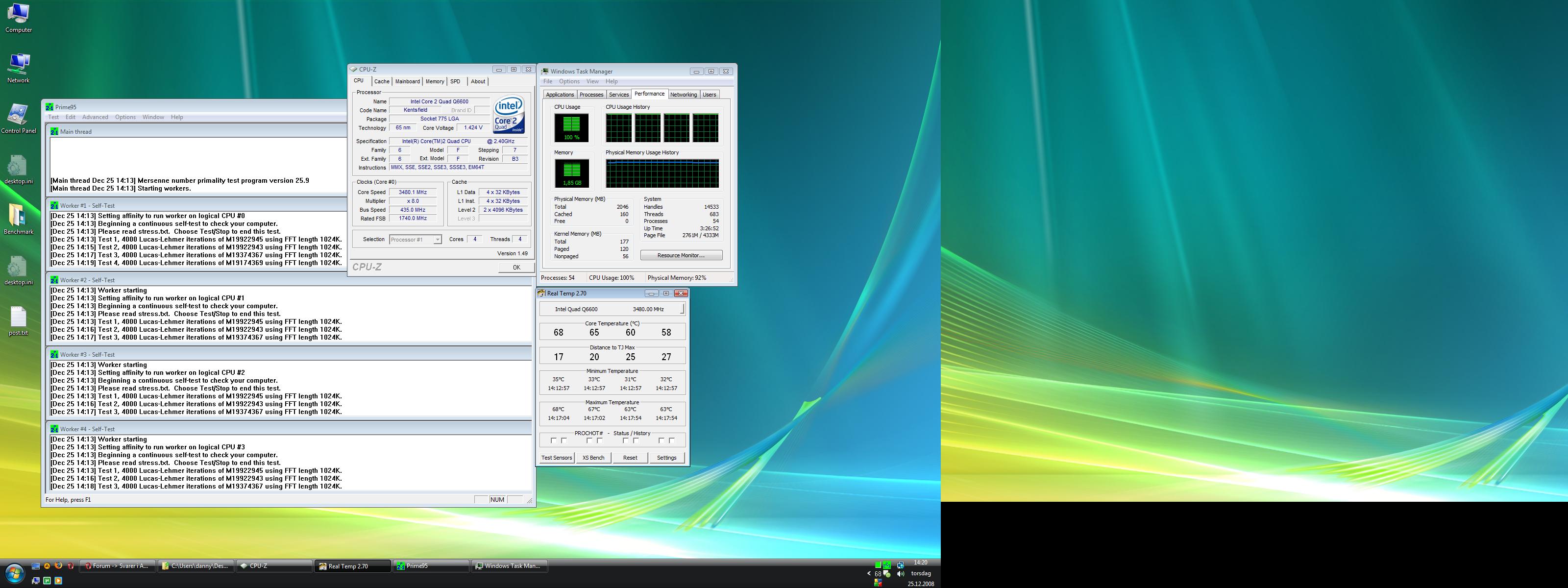The height and width of the screenshot is (588, 1568).
Task: Switch to Forum taskbar button
Action: tap(118, 566)
